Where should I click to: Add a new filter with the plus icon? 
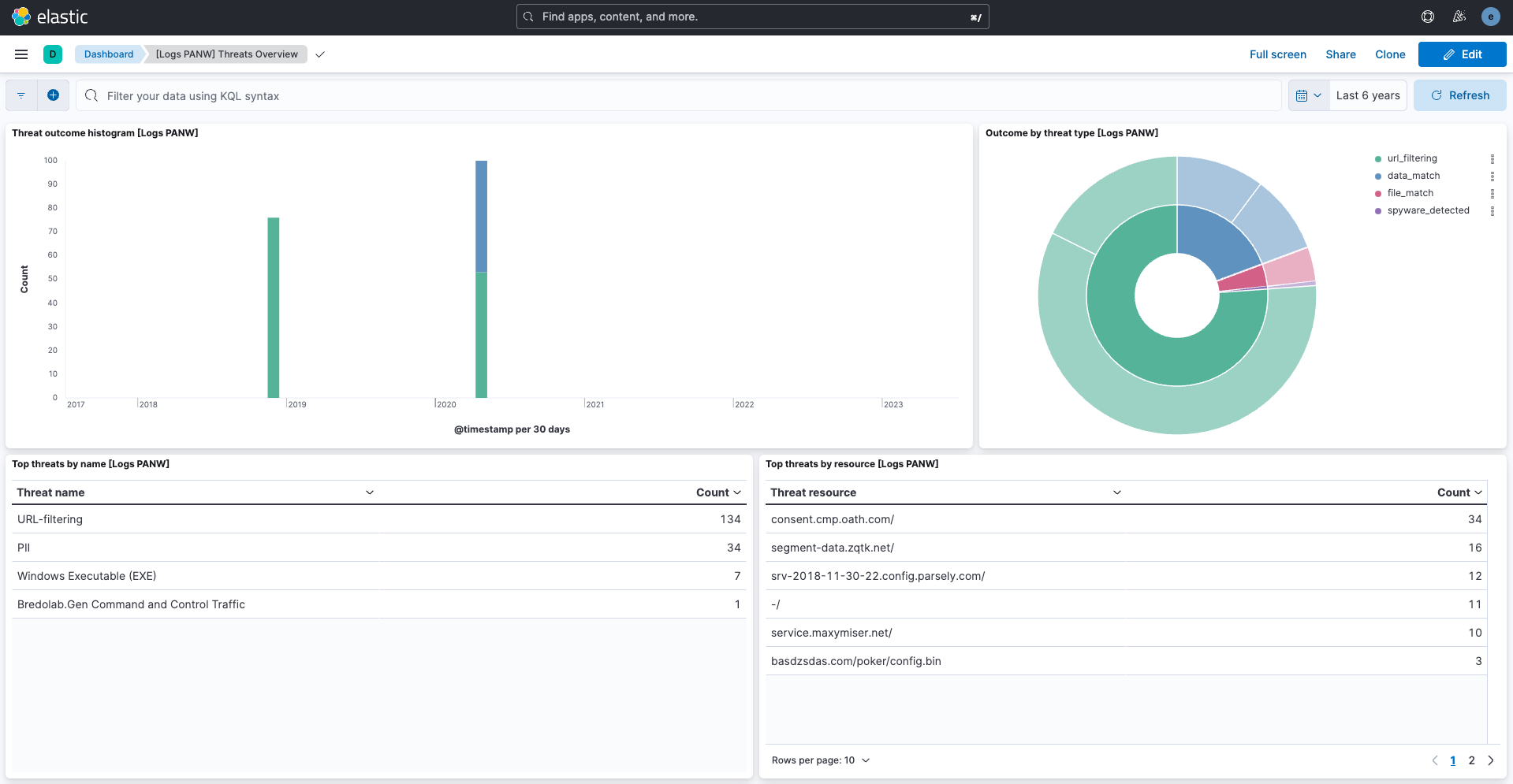(x=54, y=95)
